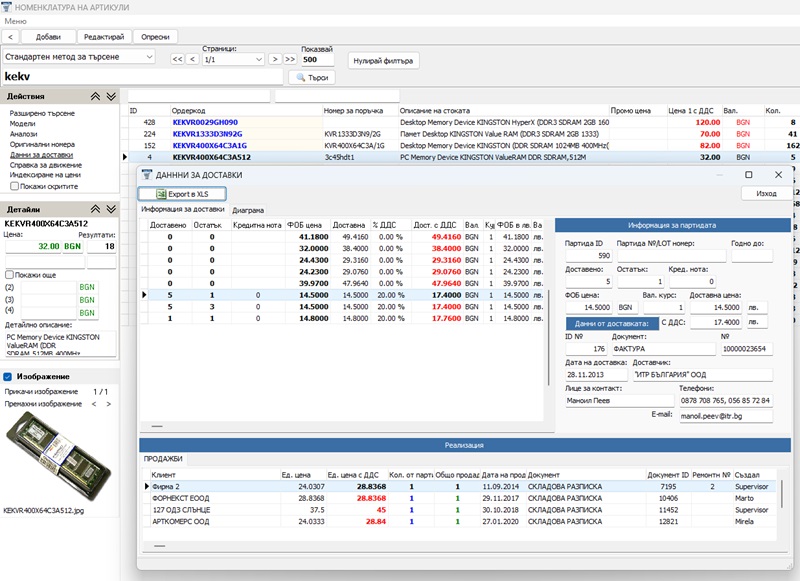
Task: Click the magnifier Търси search button
Action: click(x=312, y=78)
